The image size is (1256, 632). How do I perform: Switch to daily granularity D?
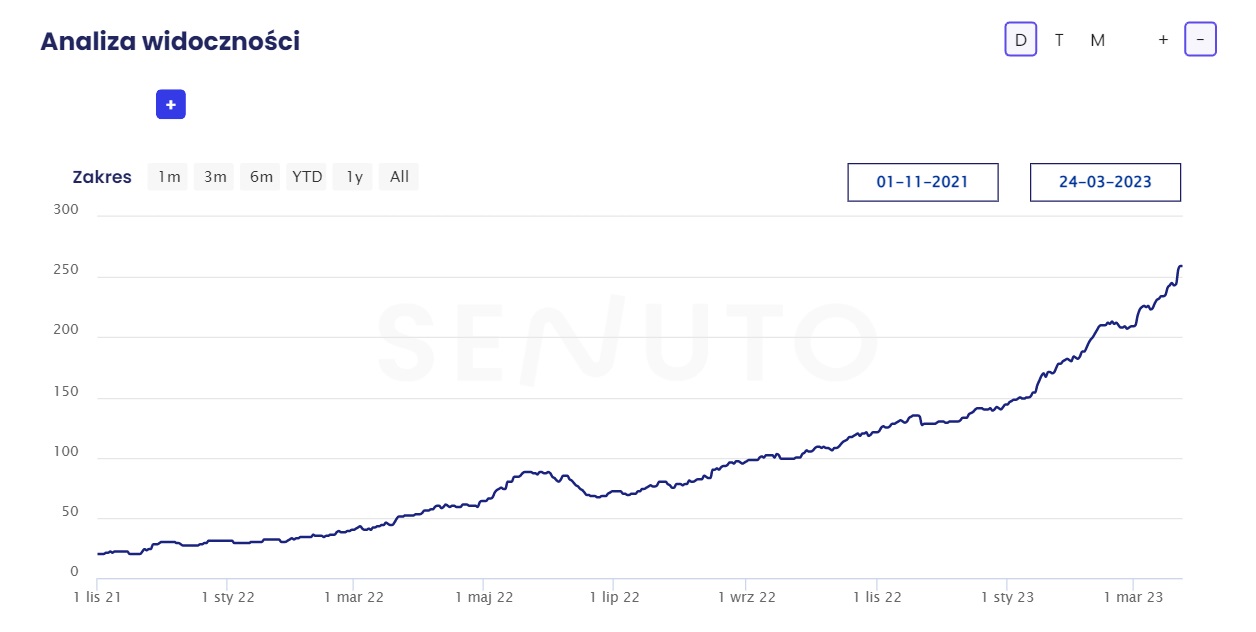point(1021,40)
